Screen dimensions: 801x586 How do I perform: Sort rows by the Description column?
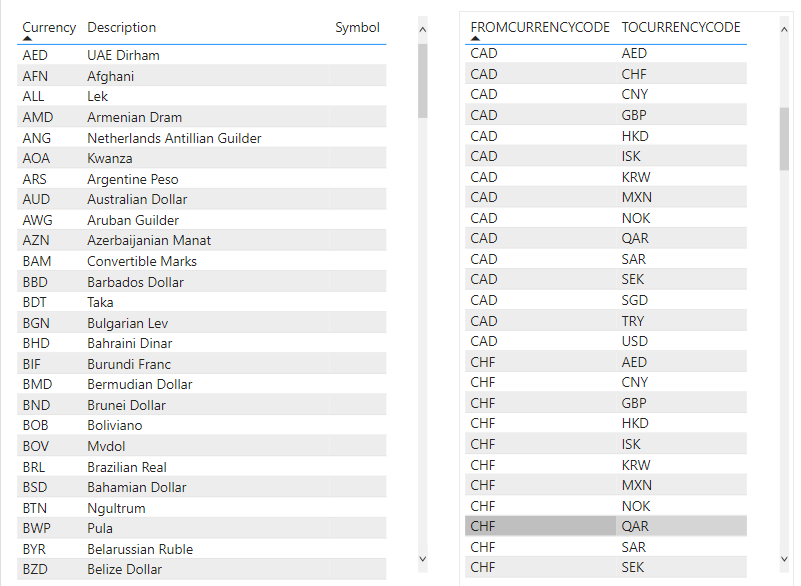[x=120, y=27]
